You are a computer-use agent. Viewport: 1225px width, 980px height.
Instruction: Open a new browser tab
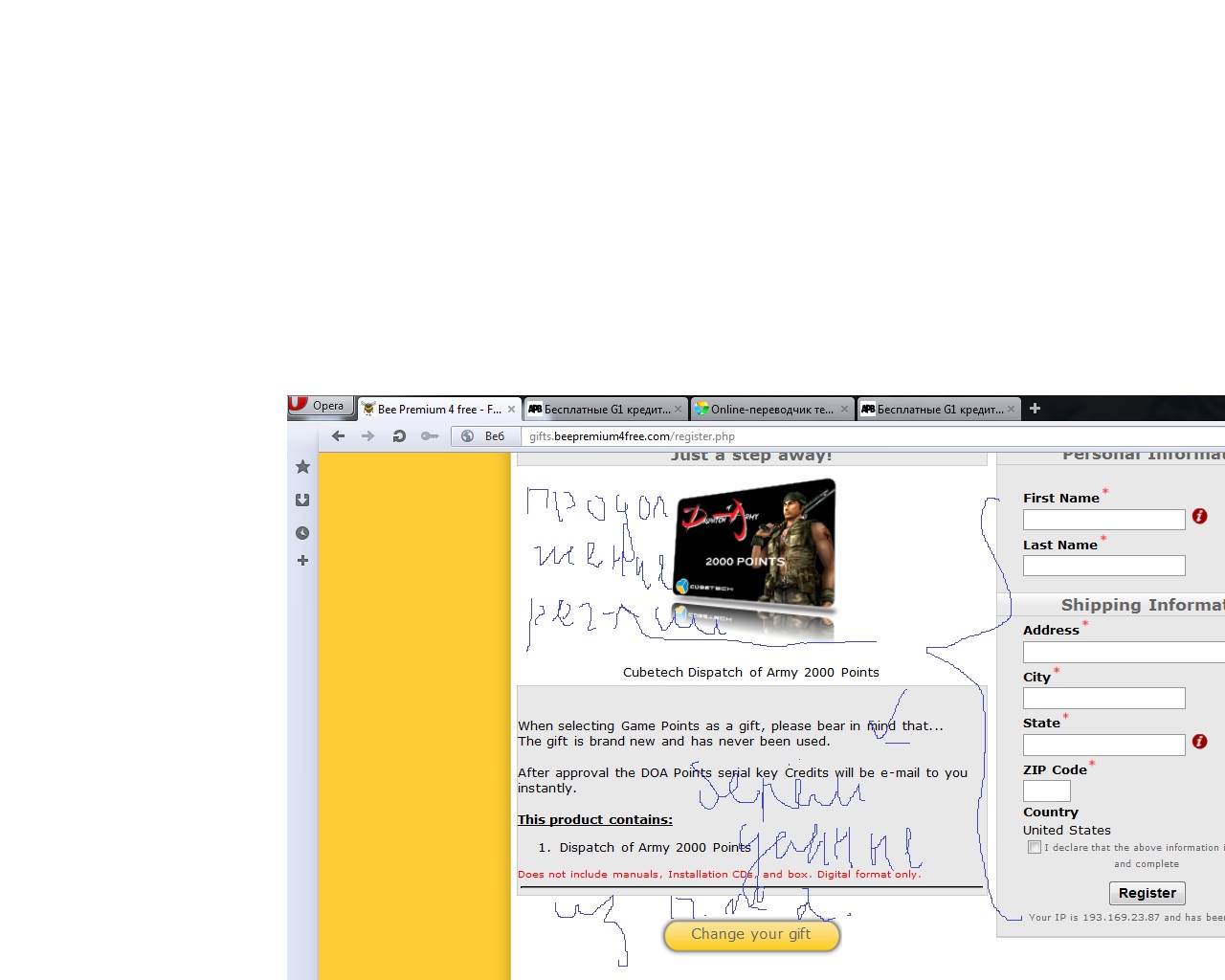[x=1035, y=409]
